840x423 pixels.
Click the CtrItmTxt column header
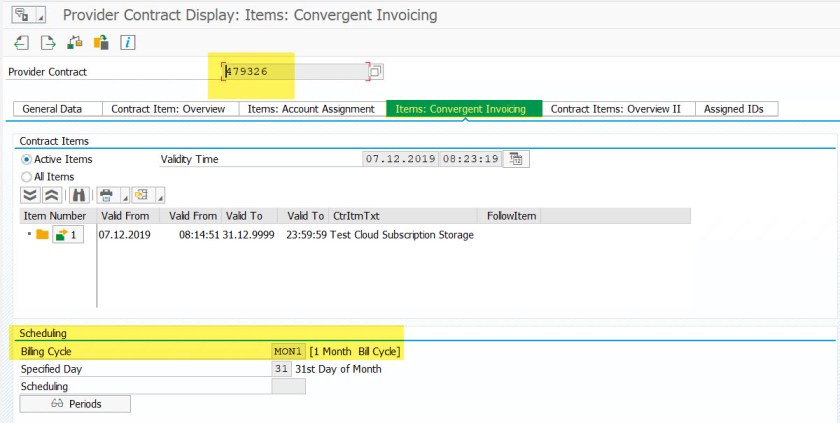click(x=402, y=216)
